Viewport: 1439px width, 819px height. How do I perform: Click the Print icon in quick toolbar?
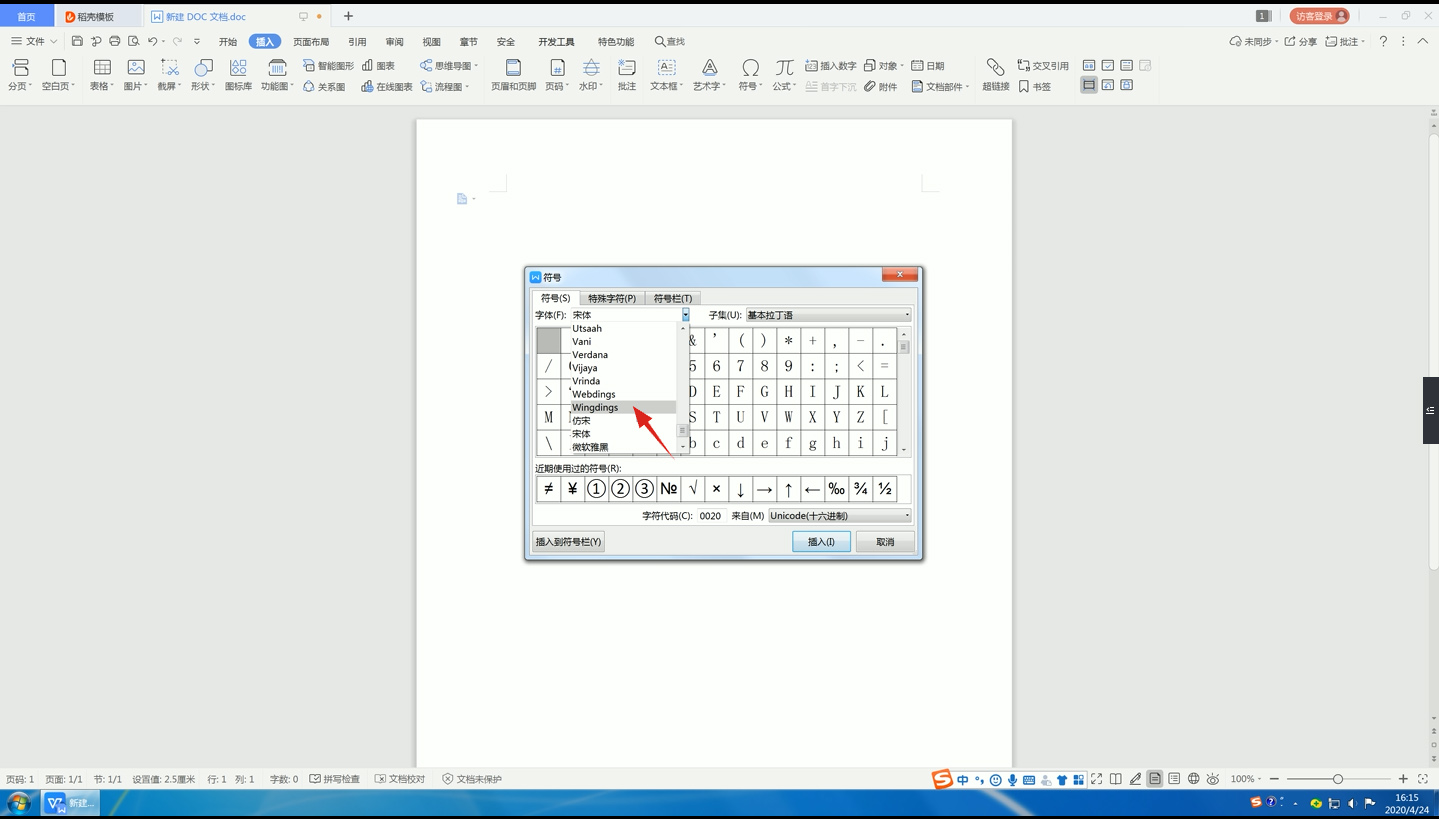115,41
